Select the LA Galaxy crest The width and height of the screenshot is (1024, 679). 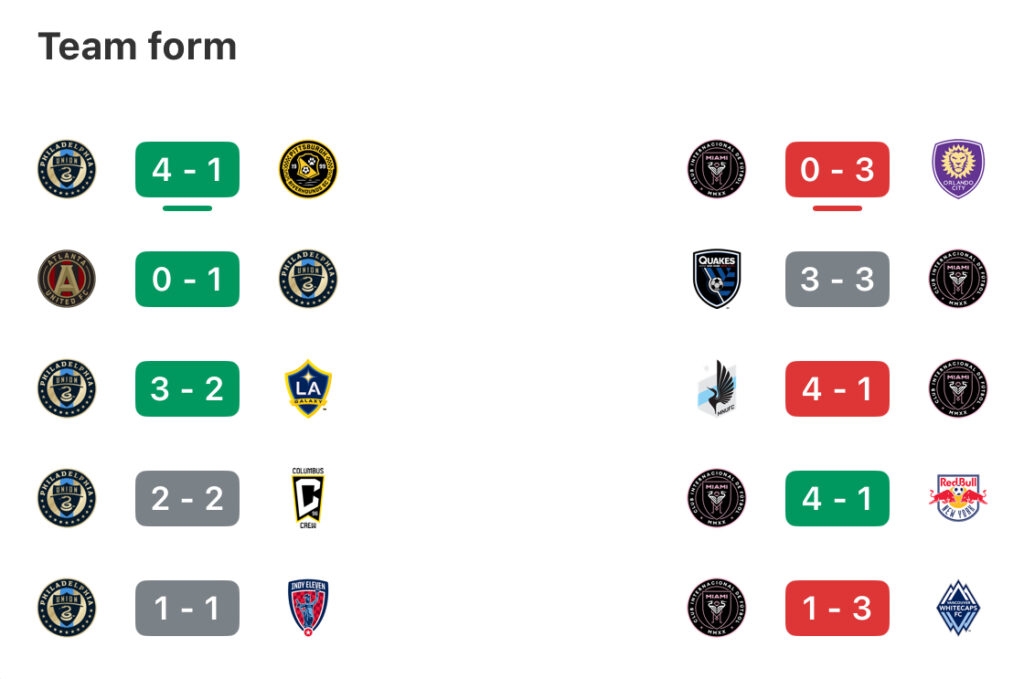coord(308,388)
